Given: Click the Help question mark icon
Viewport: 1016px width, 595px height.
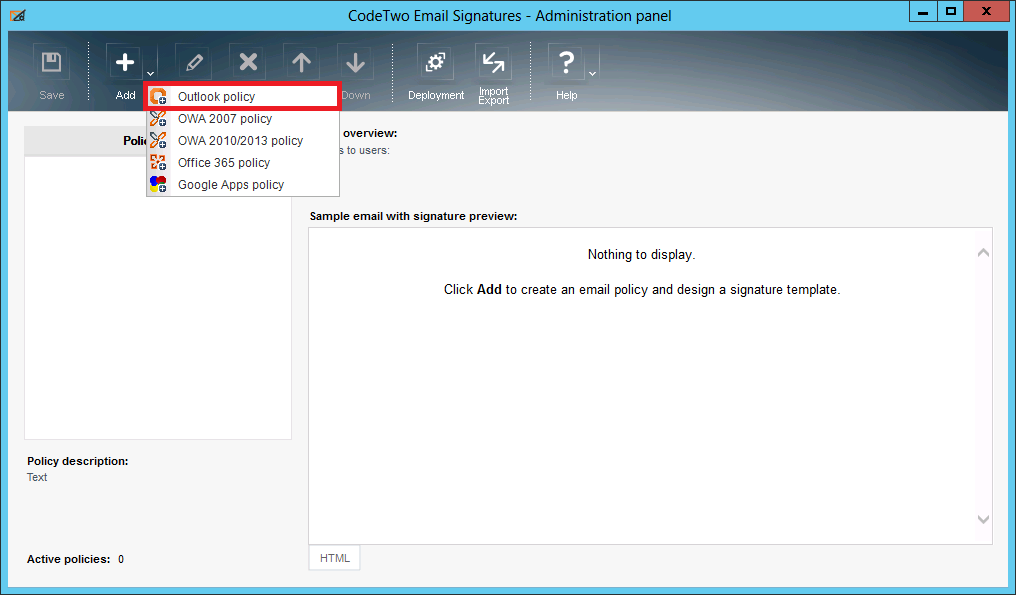Looking at the screenshot, I should coord(566,63).
